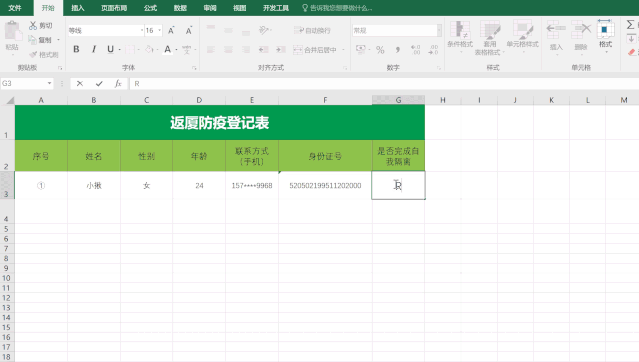This screenshot has width=639, height=362.
Task: Toggle italic formatting
Action: point(94,49)
